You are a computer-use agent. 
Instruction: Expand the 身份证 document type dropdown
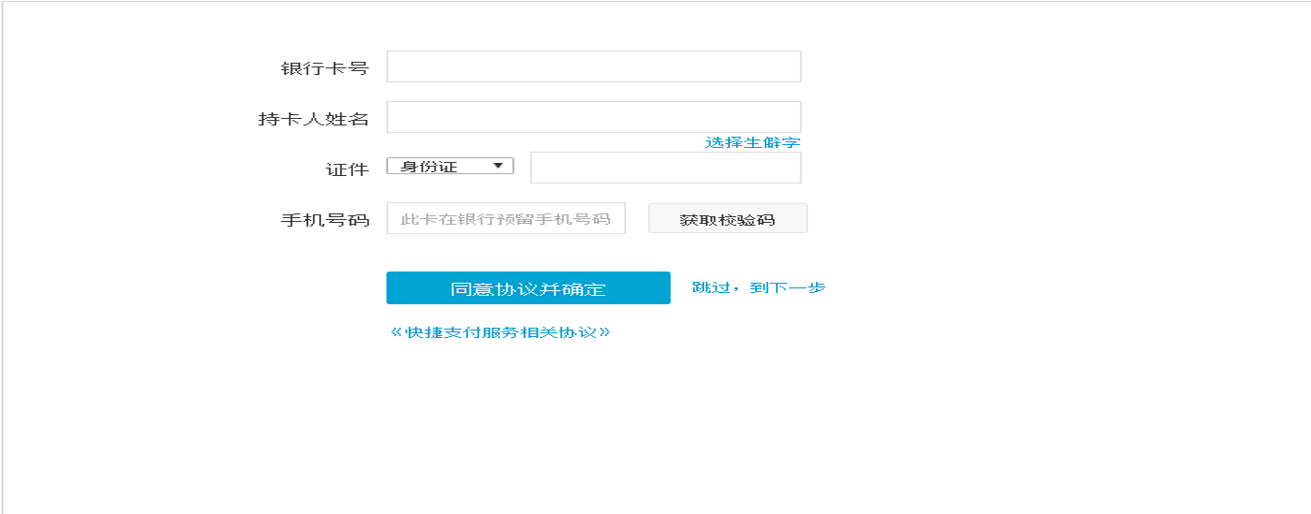(x=450, y=167)
